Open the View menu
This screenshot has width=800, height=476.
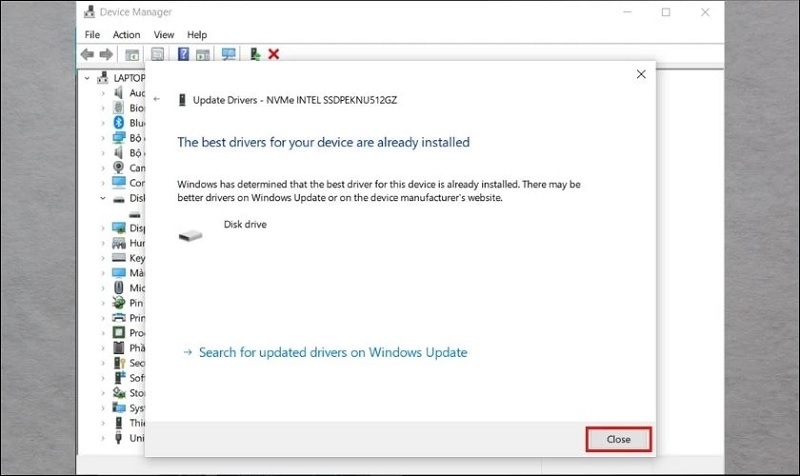164,34
